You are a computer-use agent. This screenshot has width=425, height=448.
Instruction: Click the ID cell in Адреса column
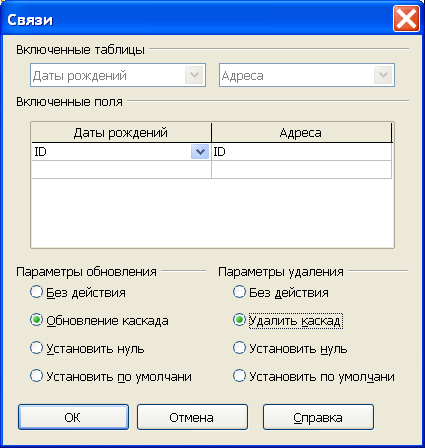(x=301, y=152)
